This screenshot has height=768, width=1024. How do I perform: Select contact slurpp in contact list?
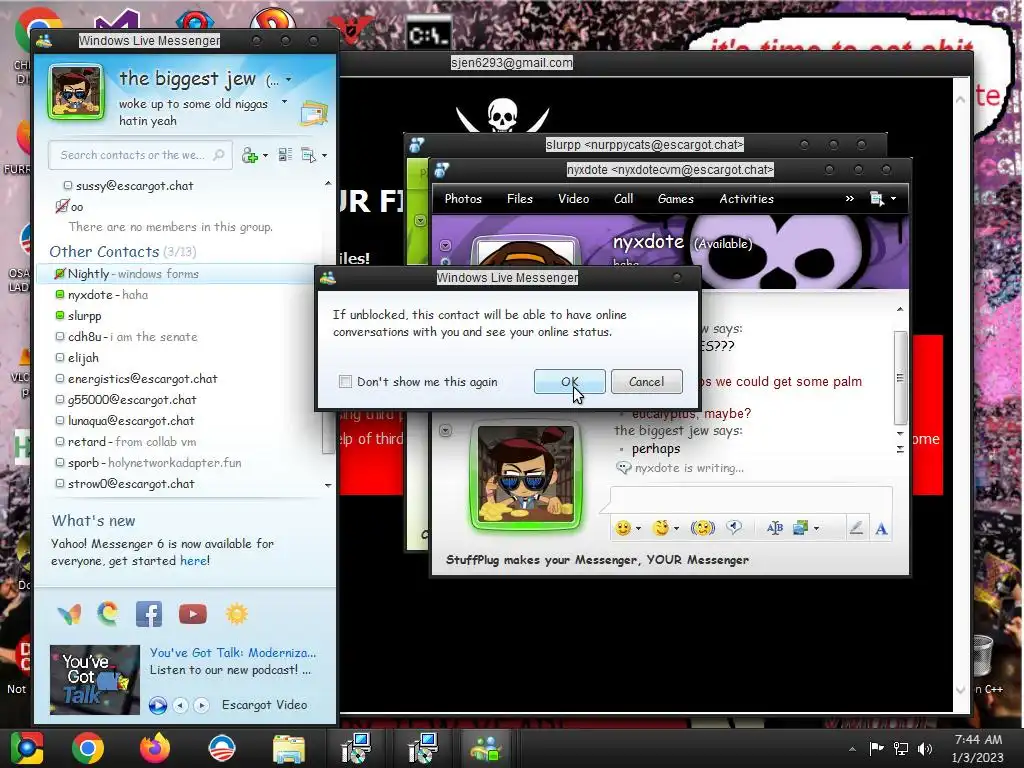[176, 315]
